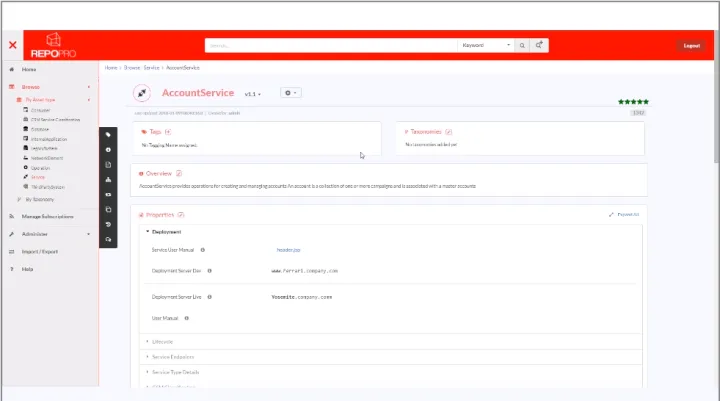The height and width of the screenshot is (401, 720).
Task: Click the edit icon beside Overview
Action: [x=179, y=174]
